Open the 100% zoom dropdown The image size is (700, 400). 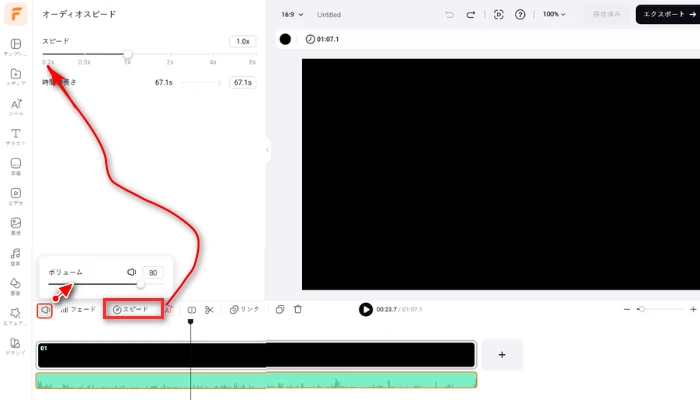[x=554, y=14]
